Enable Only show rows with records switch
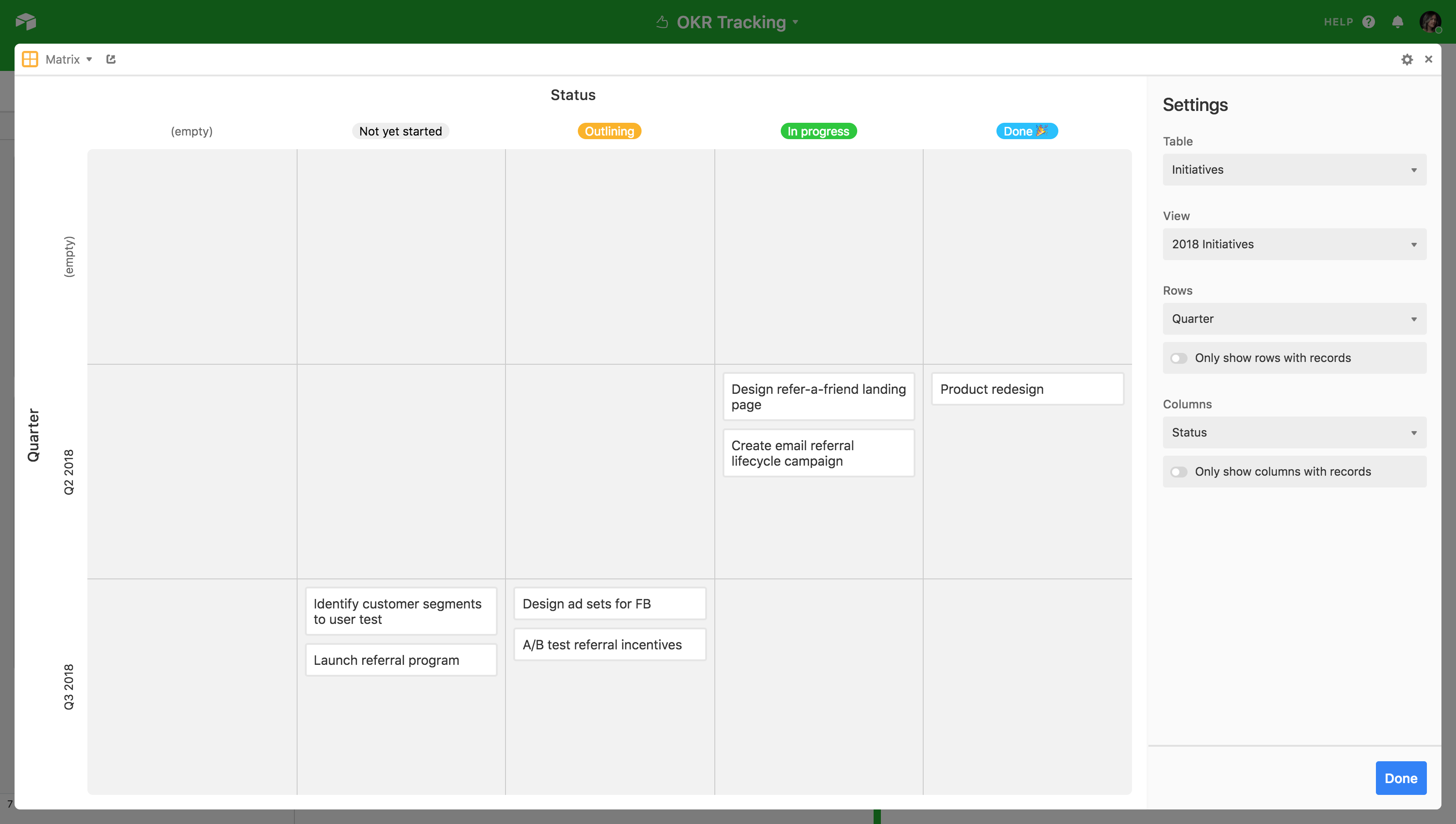The image size is (1456, 824). (1180, 357)
